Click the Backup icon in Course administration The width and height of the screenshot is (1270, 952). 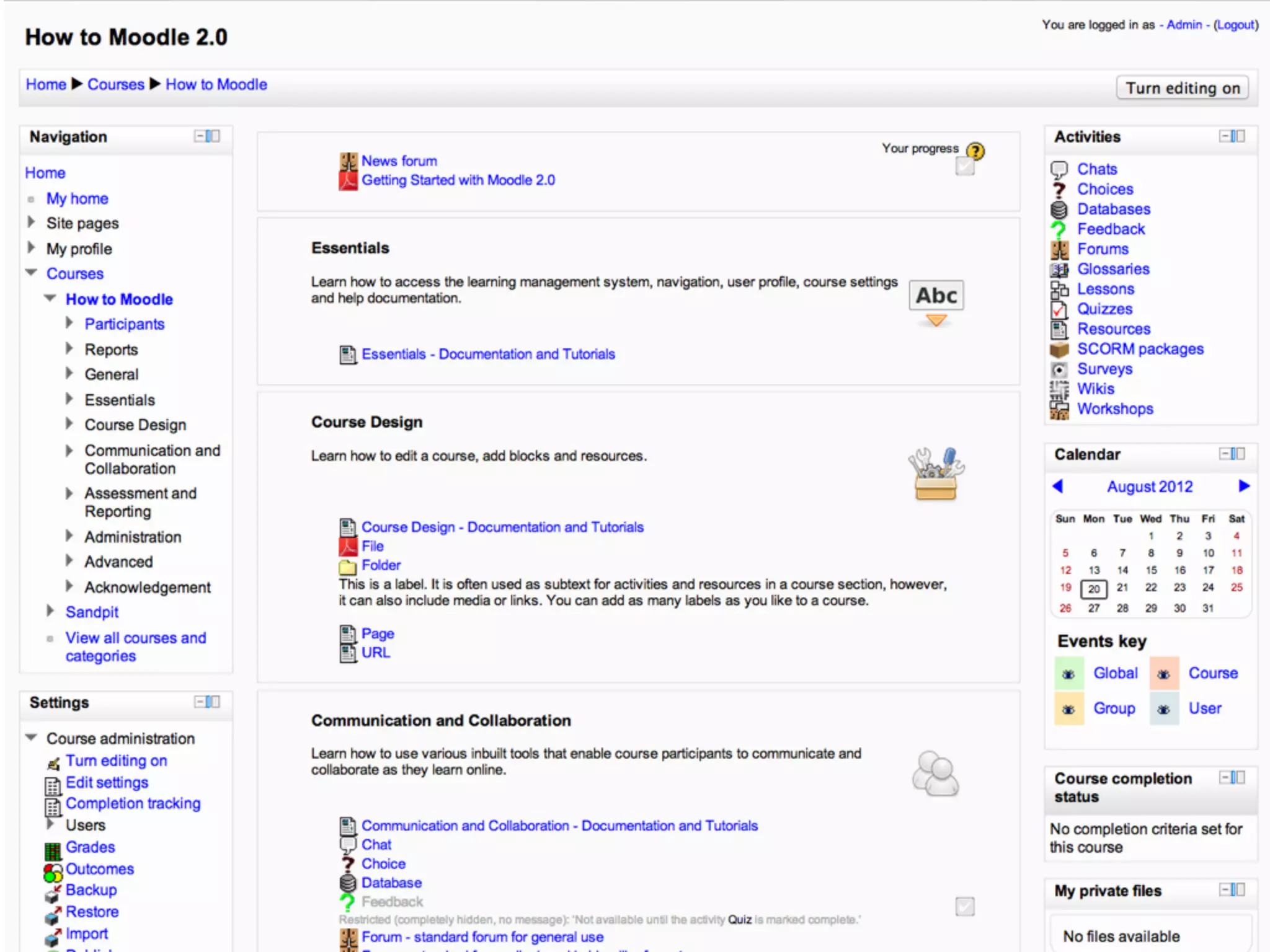coord(53,893)
